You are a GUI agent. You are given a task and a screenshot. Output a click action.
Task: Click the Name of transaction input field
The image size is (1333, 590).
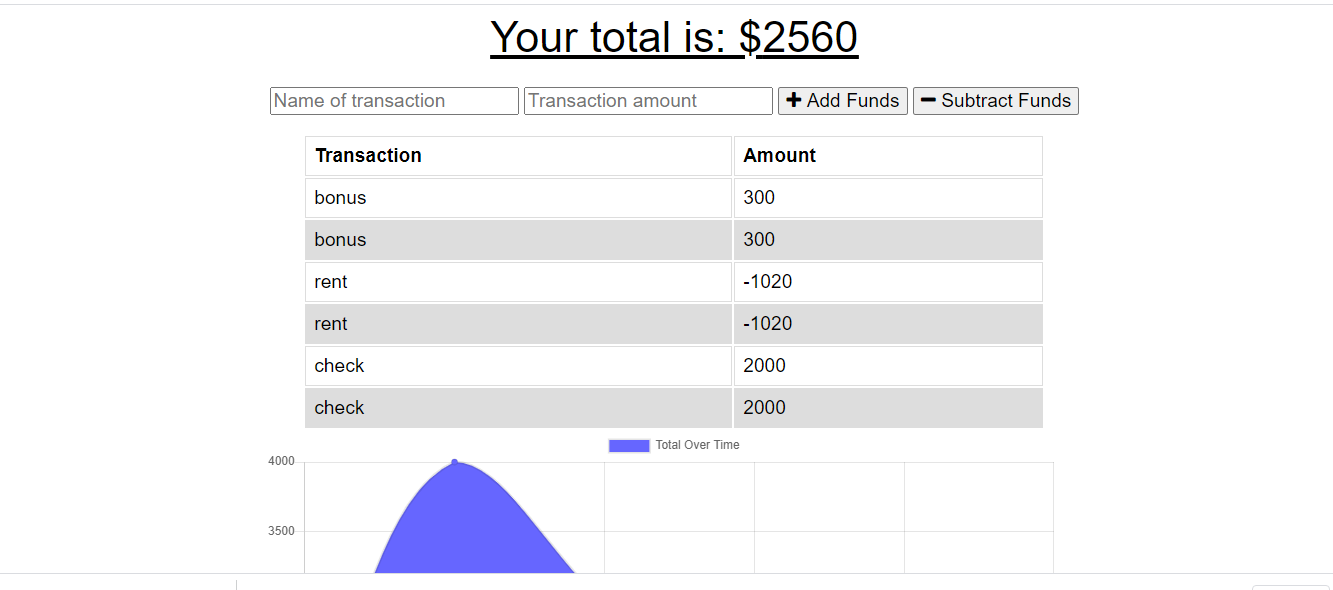(393, 100)
